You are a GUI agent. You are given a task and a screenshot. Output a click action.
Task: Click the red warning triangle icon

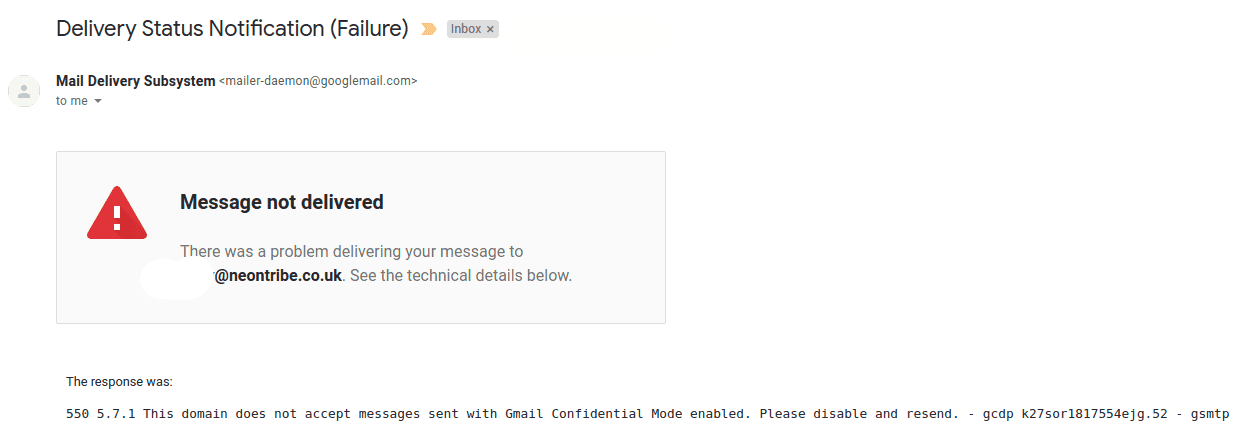117,213
